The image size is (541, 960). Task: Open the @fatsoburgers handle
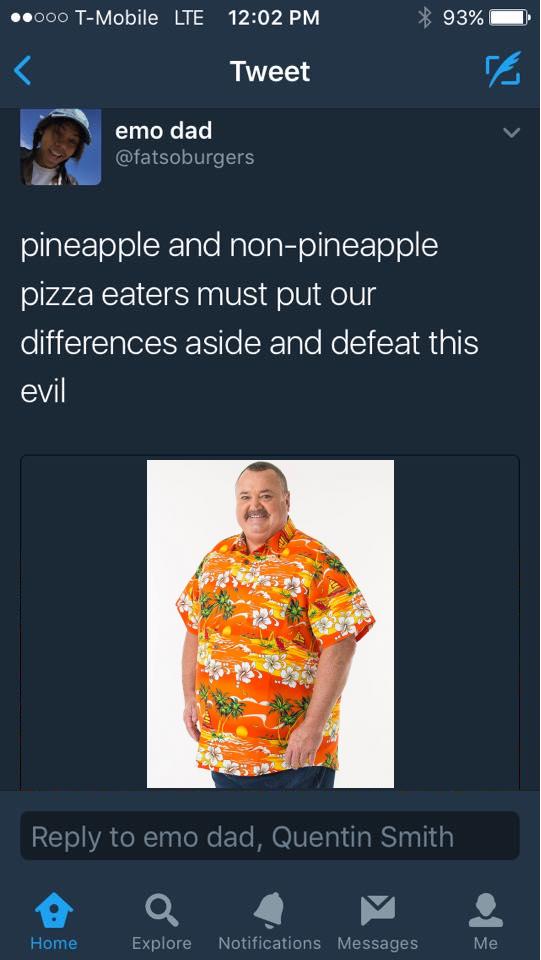184,157
